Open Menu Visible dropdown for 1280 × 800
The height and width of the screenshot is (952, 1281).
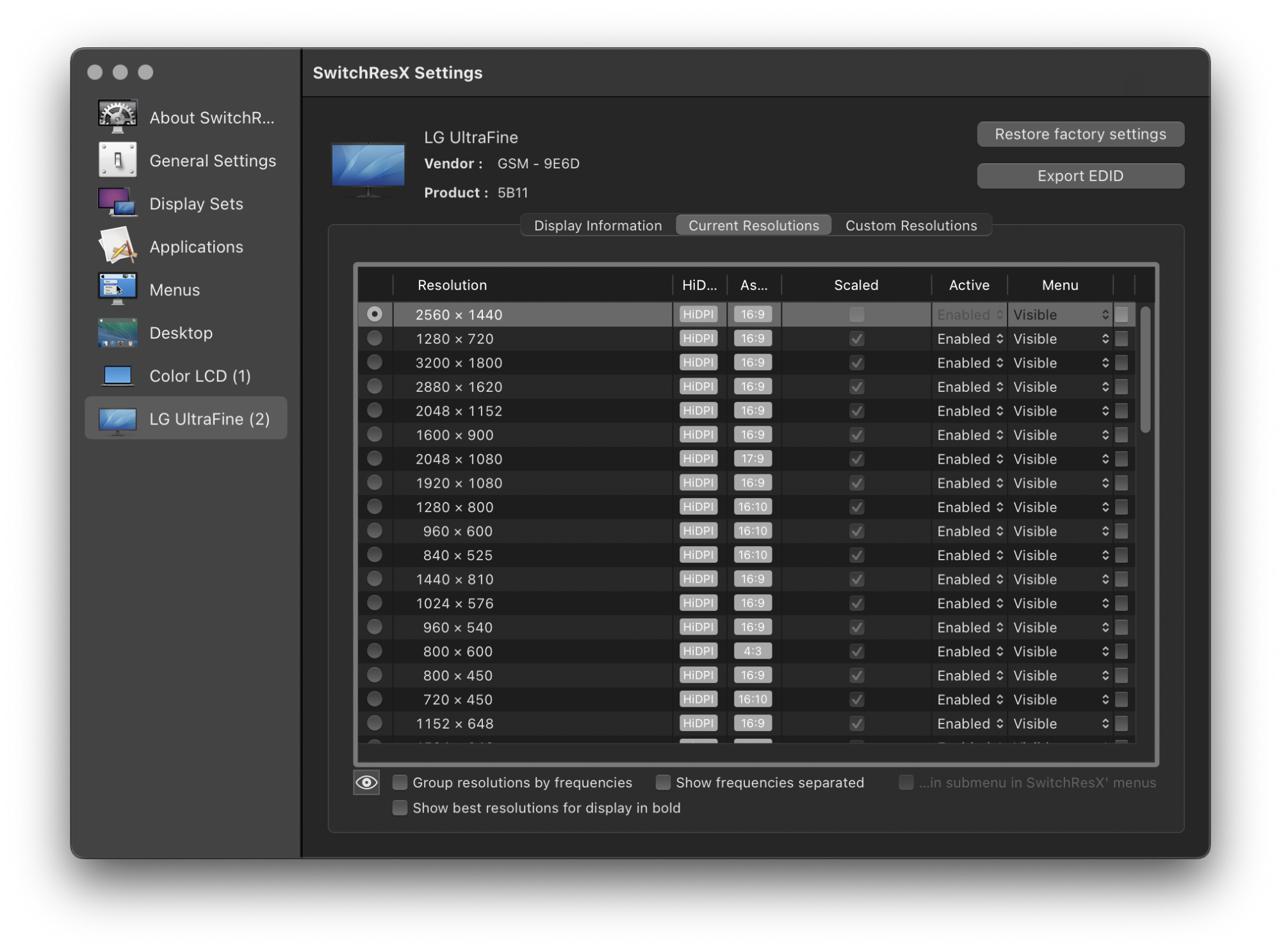pos(1061,507)
